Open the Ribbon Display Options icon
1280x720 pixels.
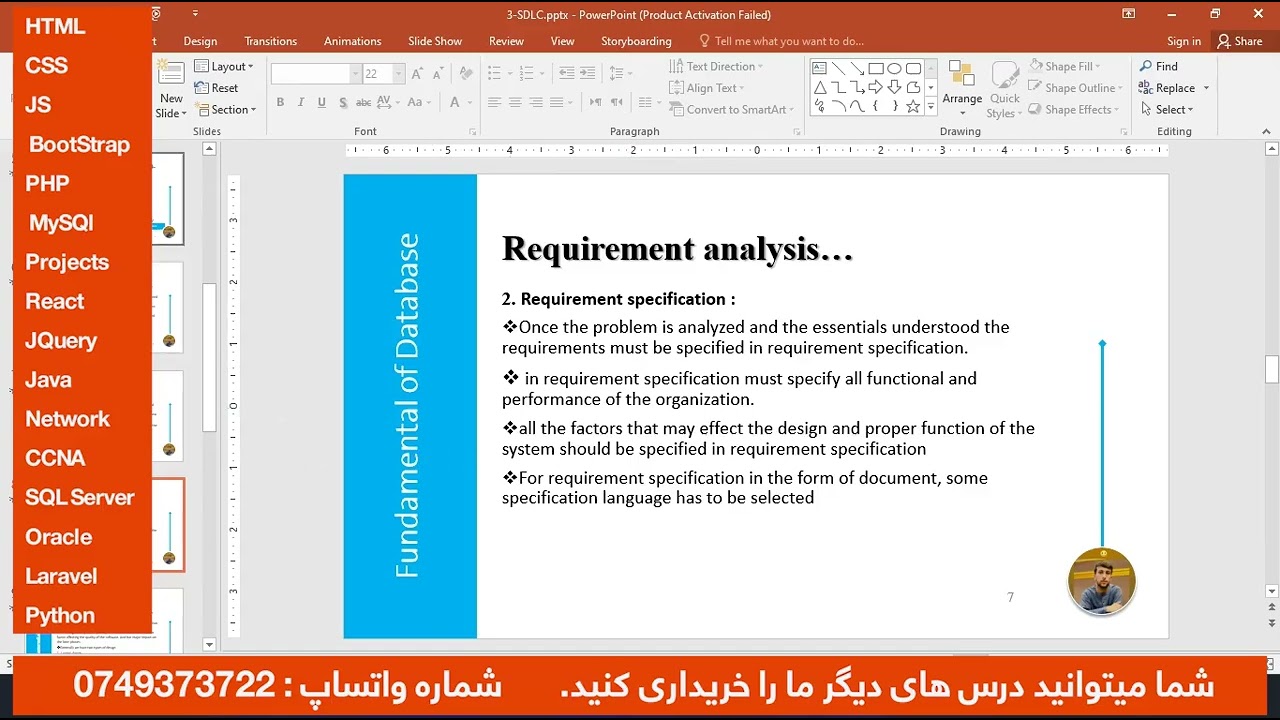pos(1128,14)
